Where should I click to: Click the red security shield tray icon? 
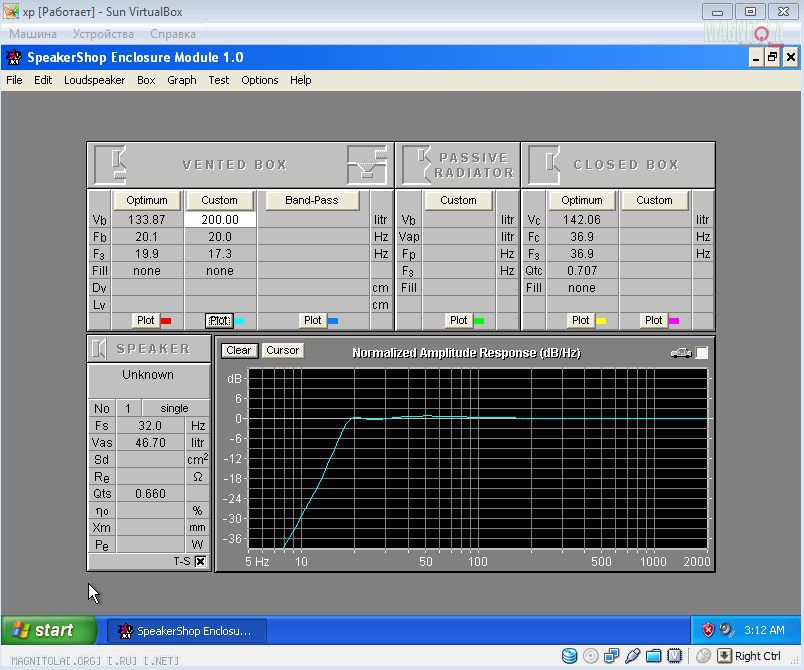(x=708, y=630)
